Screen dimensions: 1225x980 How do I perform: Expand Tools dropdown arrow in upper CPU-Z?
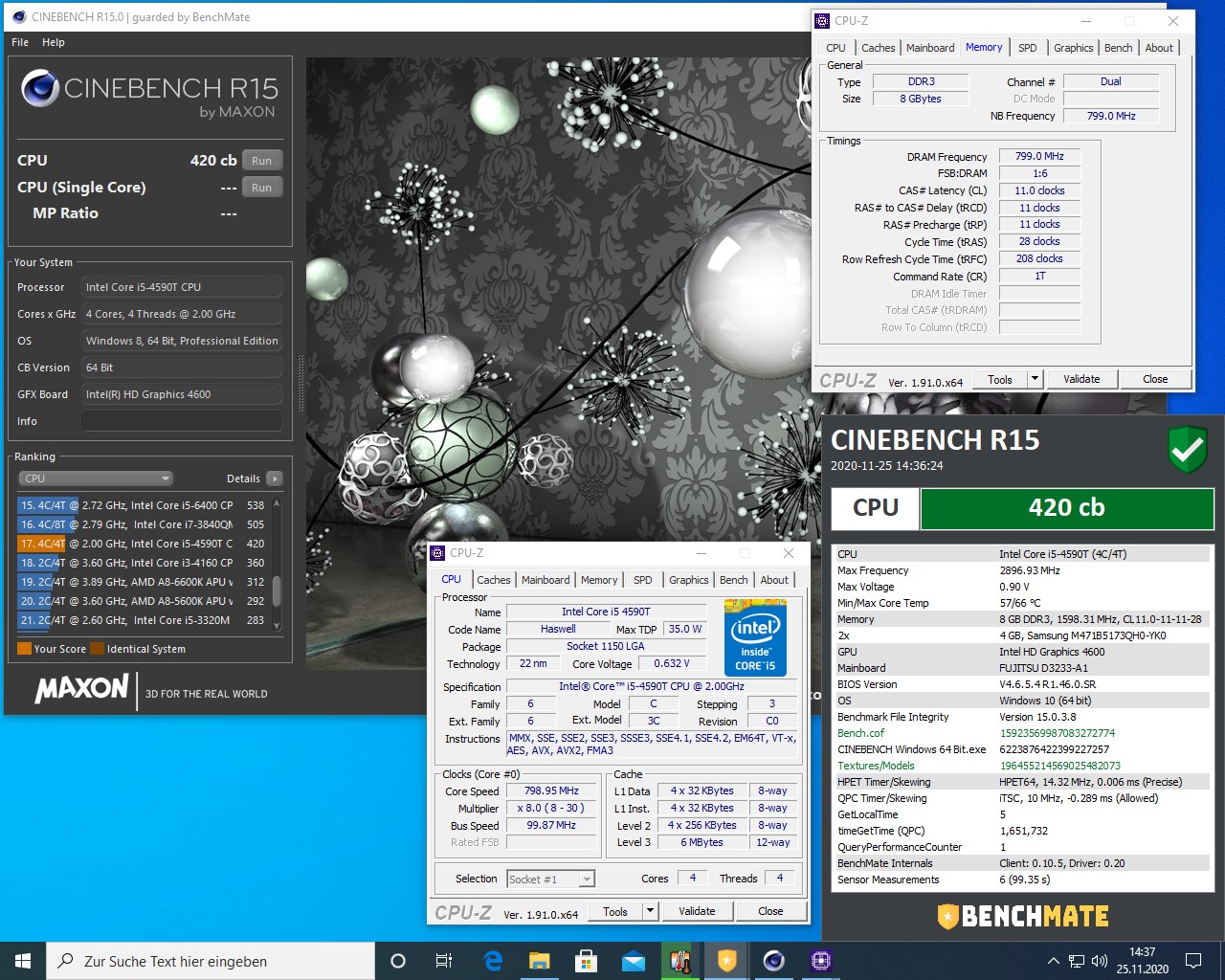1035,379
